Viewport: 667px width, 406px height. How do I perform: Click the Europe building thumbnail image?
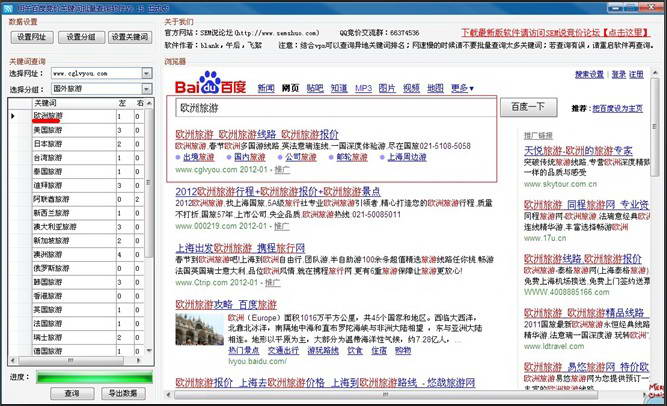coord(200,329)
